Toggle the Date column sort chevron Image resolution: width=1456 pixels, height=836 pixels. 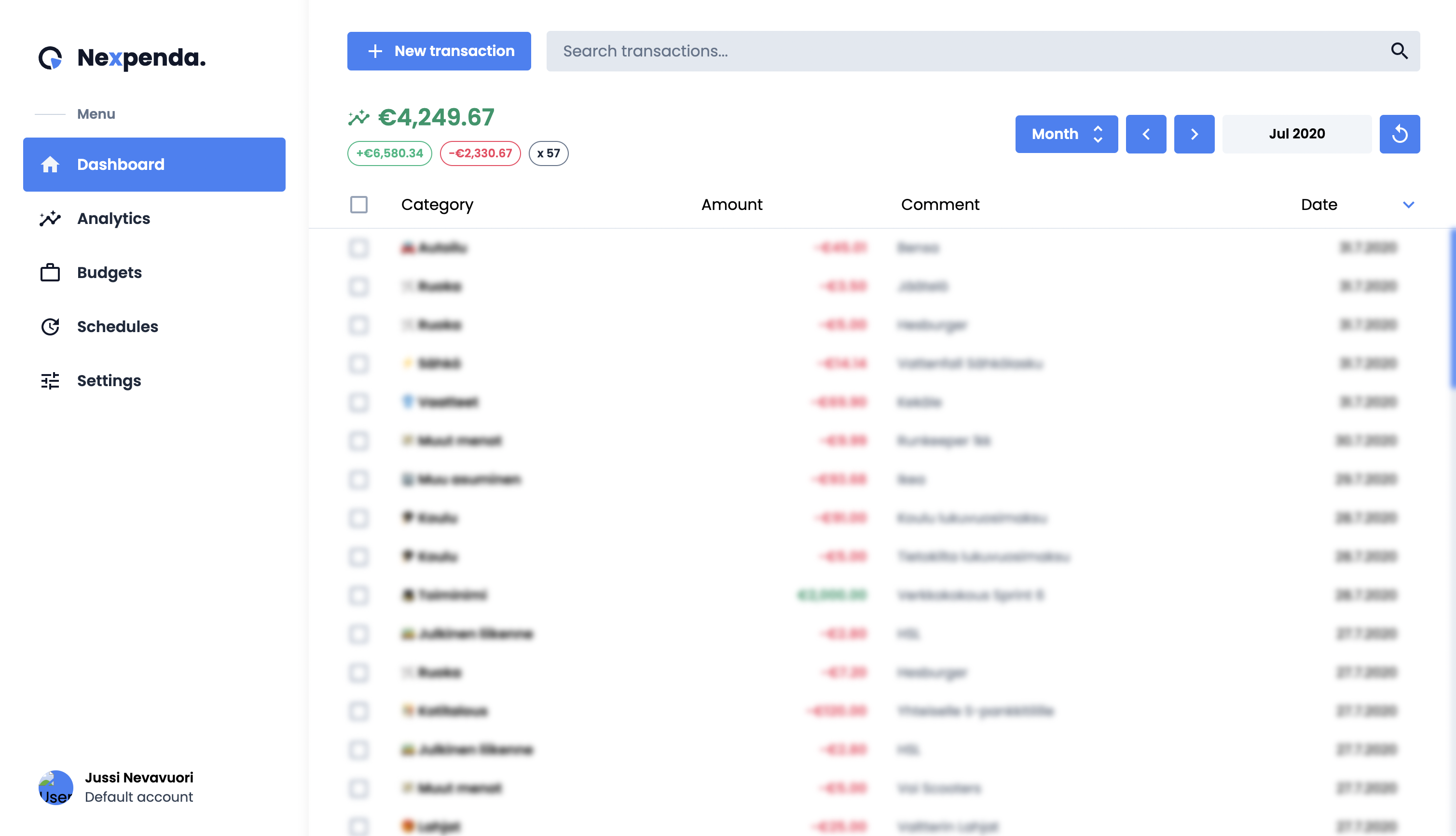coord(1408,204)
